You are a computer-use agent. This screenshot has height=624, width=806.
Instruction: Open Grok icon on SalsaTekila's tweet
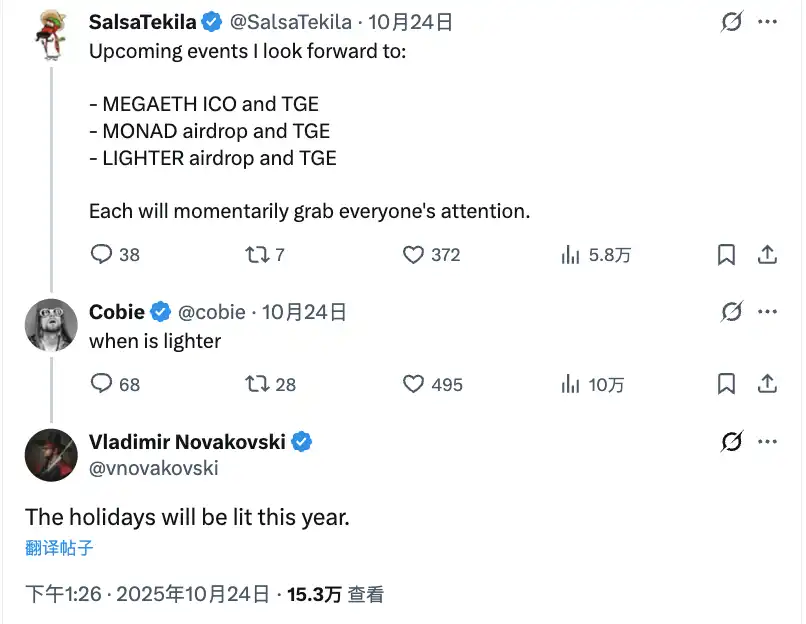click(732, 22)
